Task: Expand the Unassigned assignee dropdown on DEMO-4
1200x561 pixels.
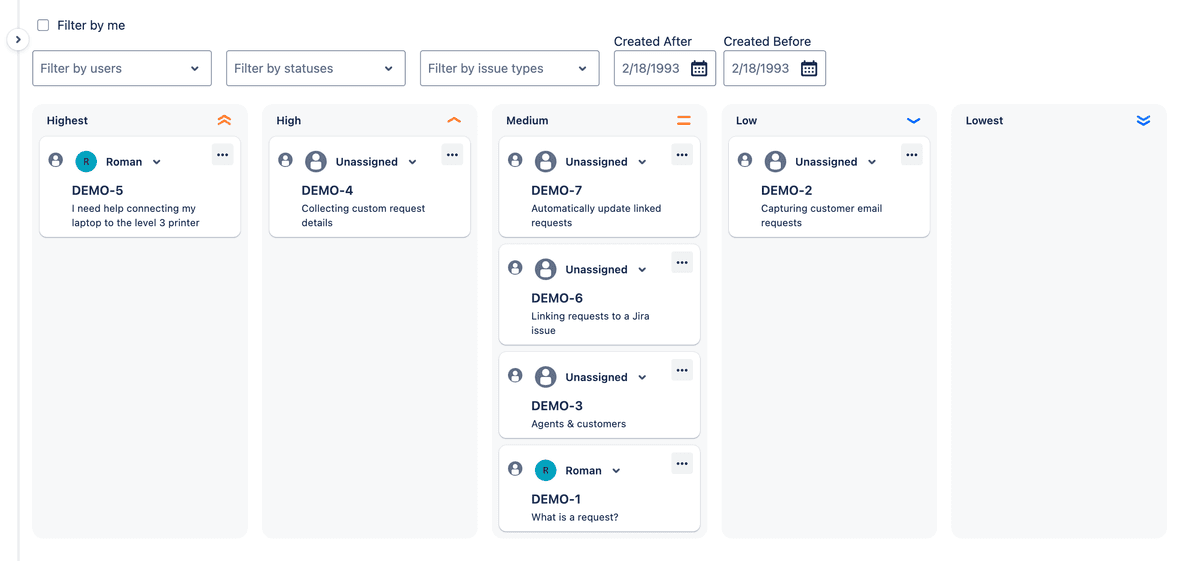Action: tap(412, 162)
